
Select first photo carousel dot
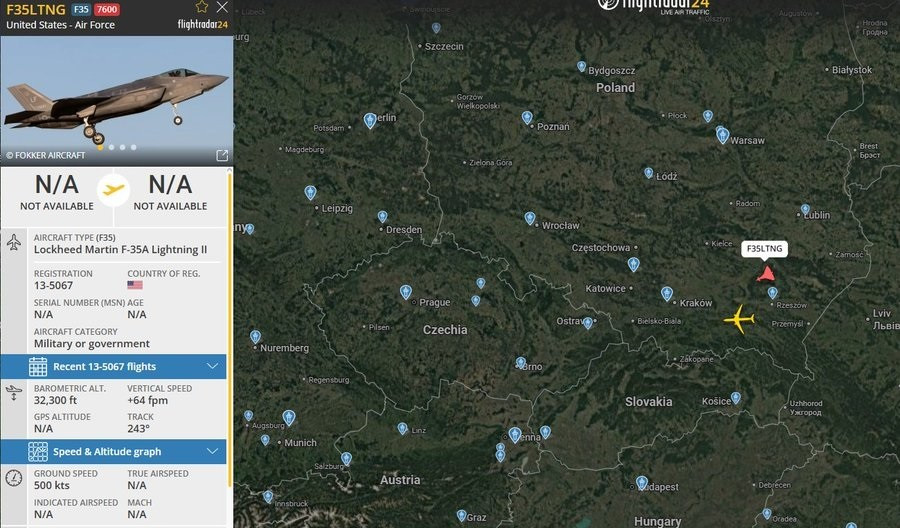pyautogui.click(x=99, y=147)
